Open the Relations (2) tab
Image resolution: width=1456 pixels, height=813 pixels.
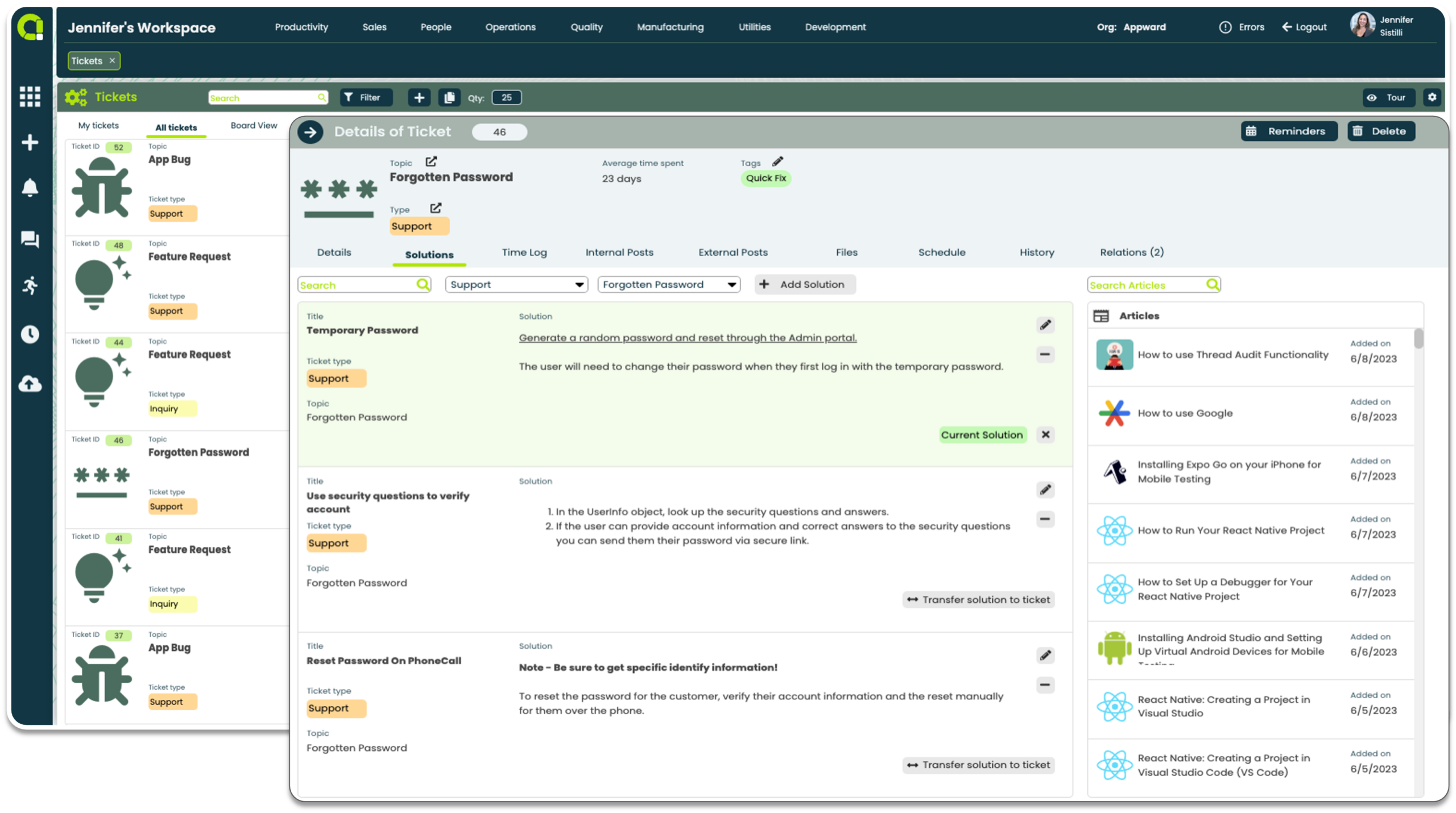1131,252
